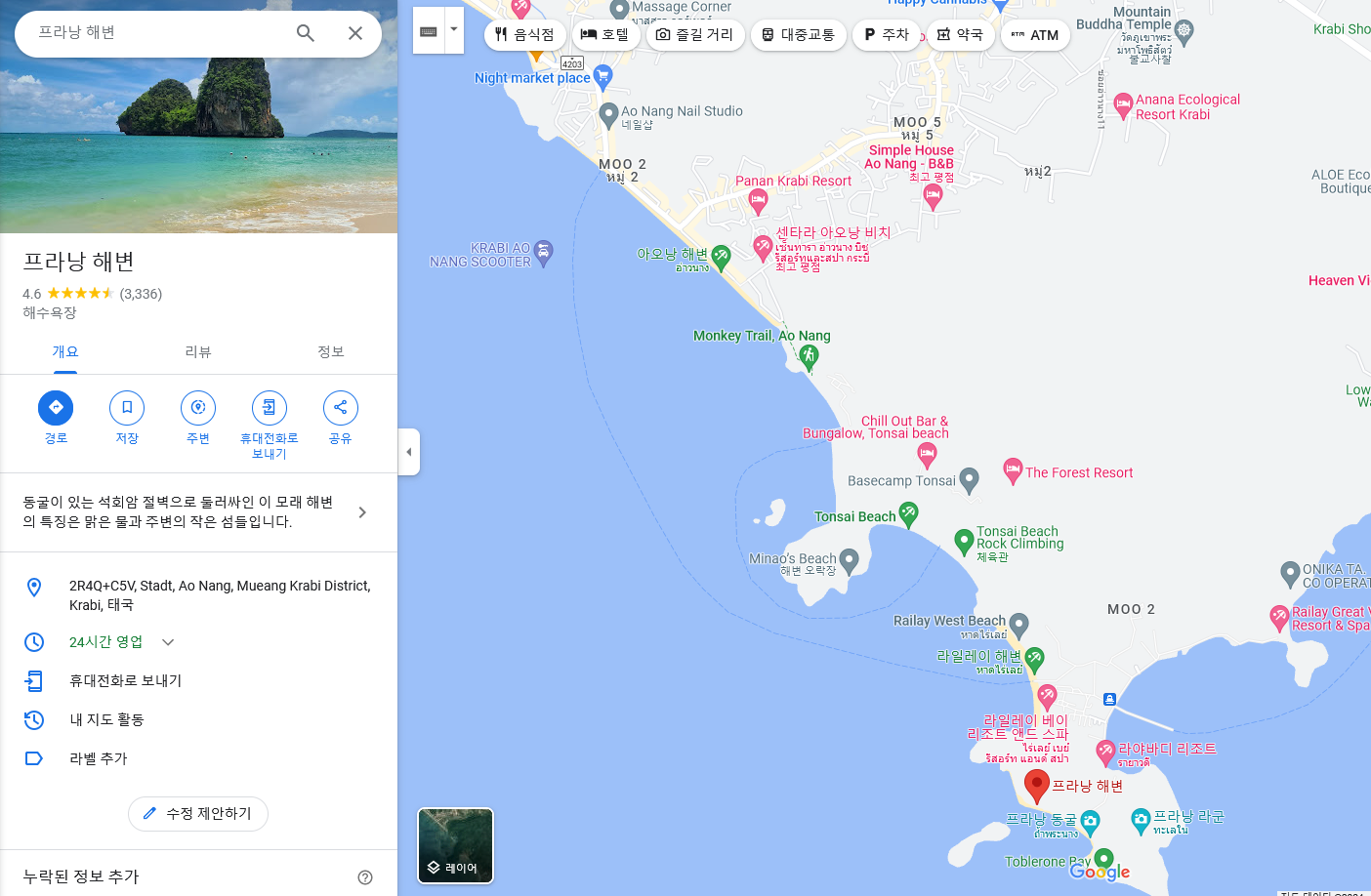The height and width of the screenshot is (896, 1371).
Task: Click the 프라낭 라군 camera marker
Action: pyautogui.click(x=1141, y=820)
